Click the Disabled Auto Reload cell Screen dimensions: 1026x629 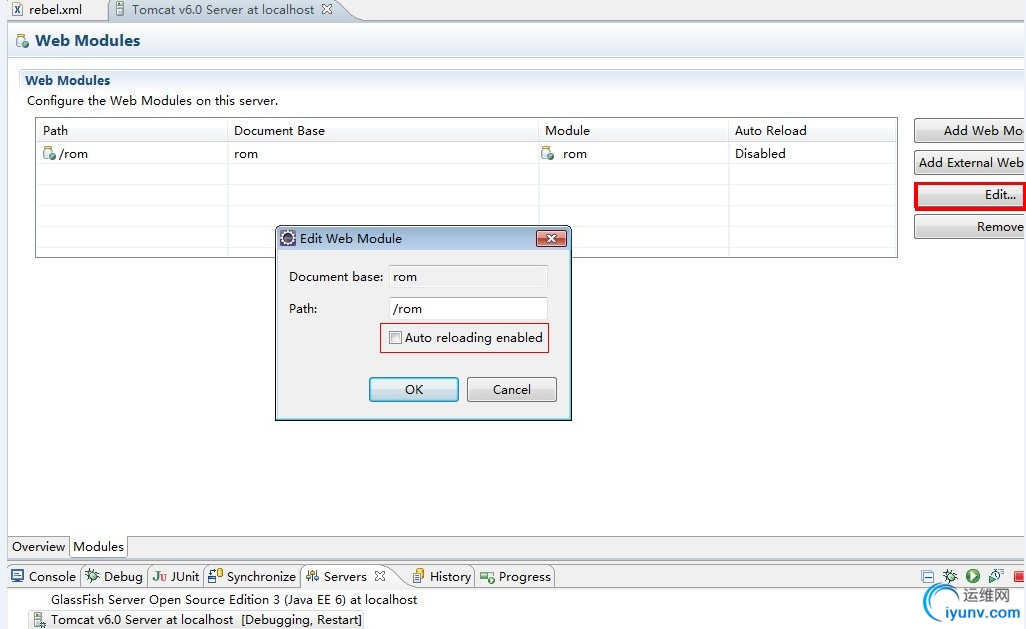tap(812, 154)
